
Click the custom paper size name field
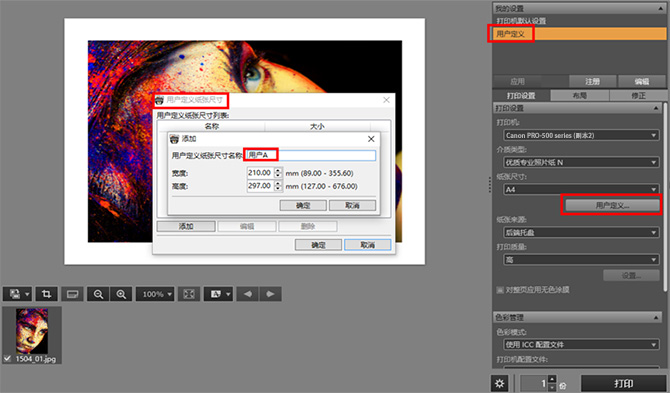tap(311, 155)
